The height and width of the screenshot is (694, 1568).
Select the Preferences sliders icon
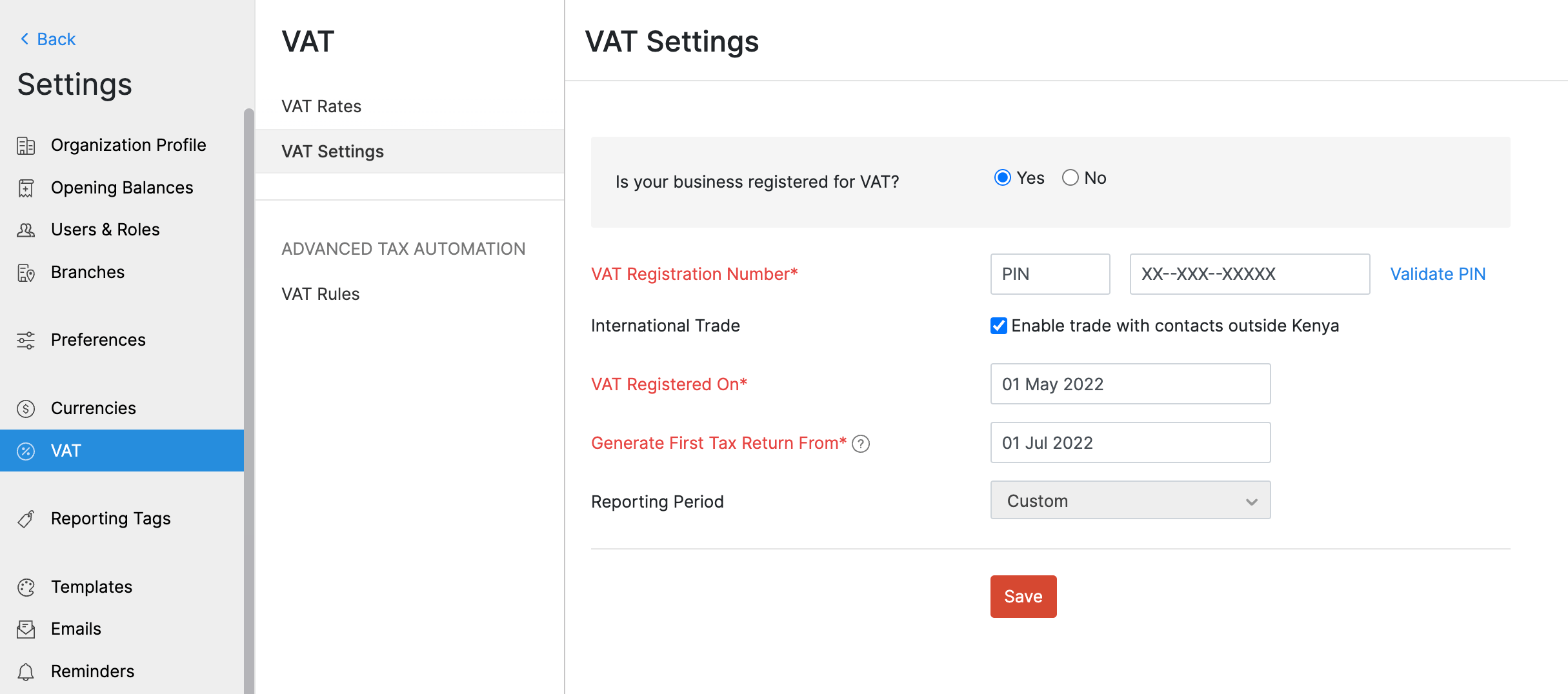(26, 340)
